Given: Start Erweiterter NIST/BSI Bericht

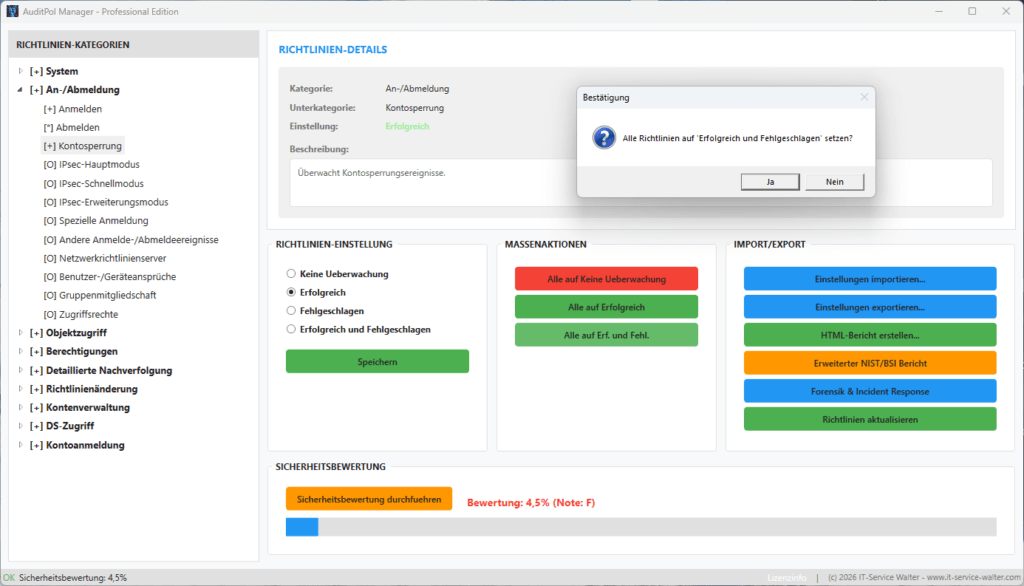Looking at the screenshot, I should pos(869,363).
